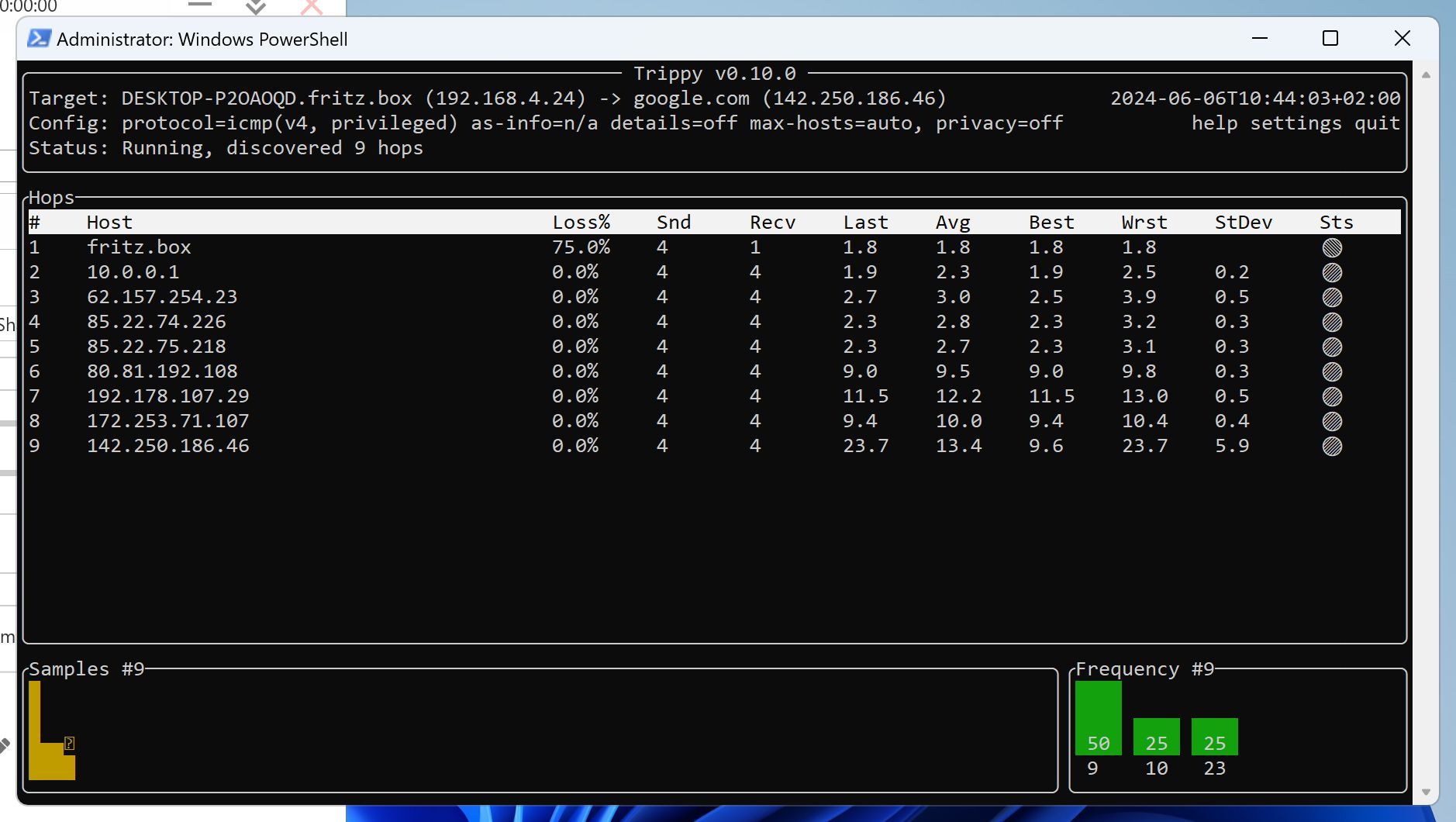This screenshot has width=1456, height=822.
Task: Click the green bar labeled 50
Action: 1098,718
